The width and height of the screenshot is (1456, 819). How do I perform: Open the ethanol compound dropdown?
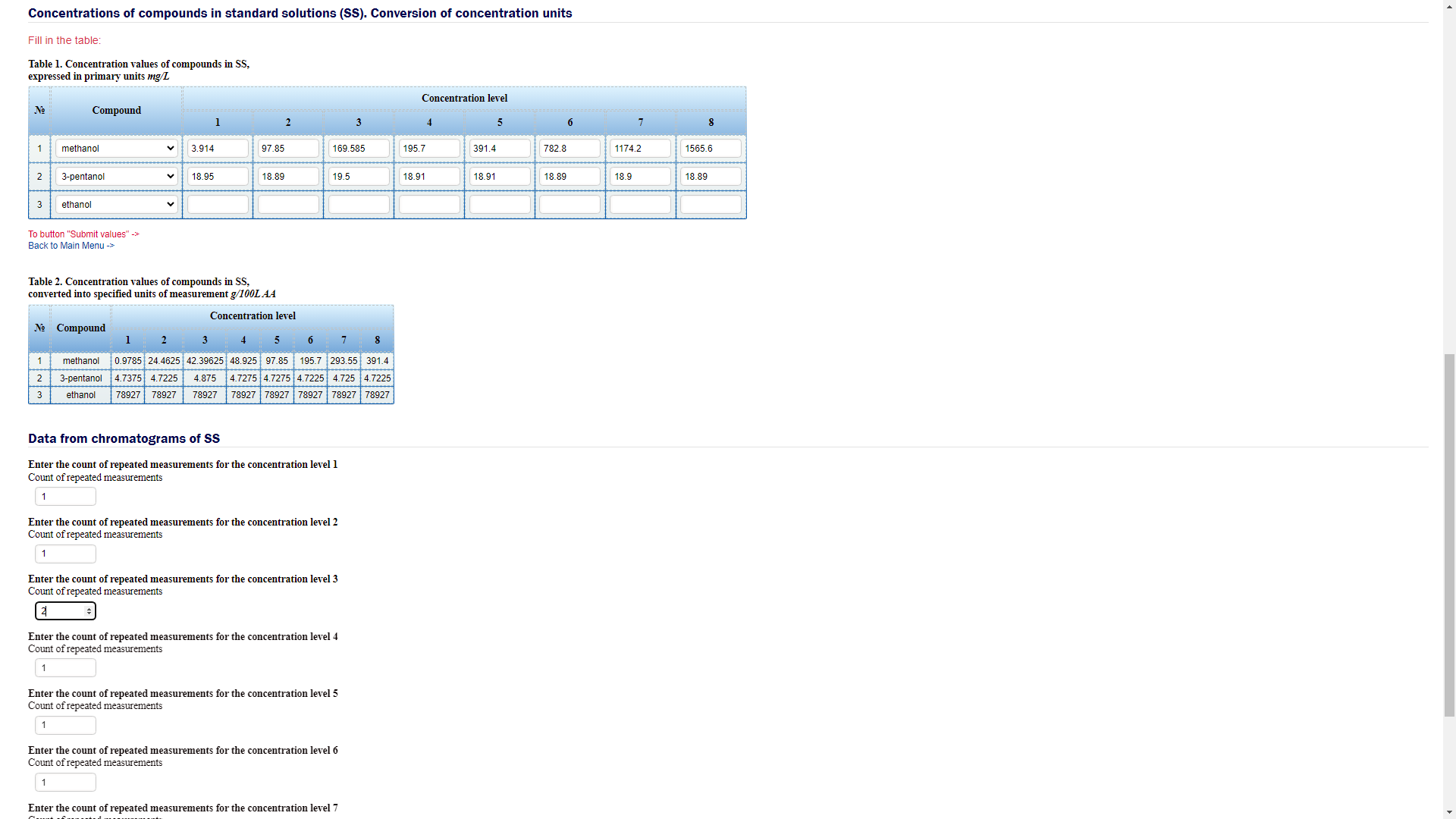tap(116, 205)
